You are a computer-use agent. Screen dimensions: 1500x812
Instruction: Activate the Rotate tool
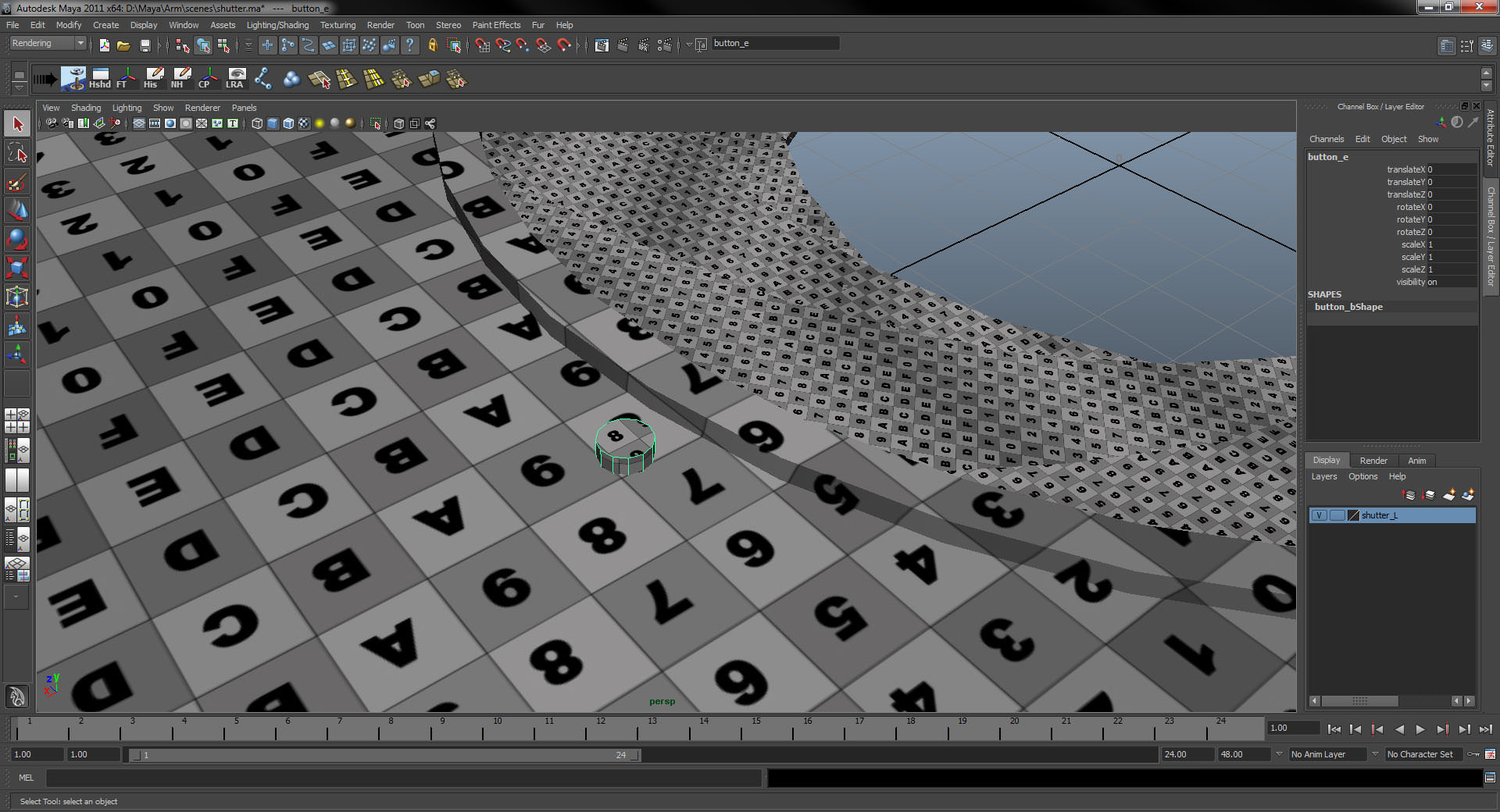pyautogui.click(x=17, y=239)
